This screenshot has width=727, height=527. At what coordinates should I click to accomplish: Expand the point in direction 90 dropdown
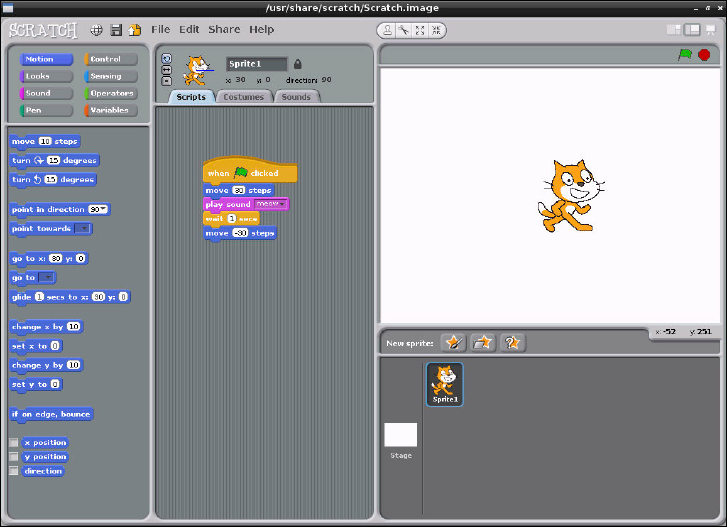105,210
